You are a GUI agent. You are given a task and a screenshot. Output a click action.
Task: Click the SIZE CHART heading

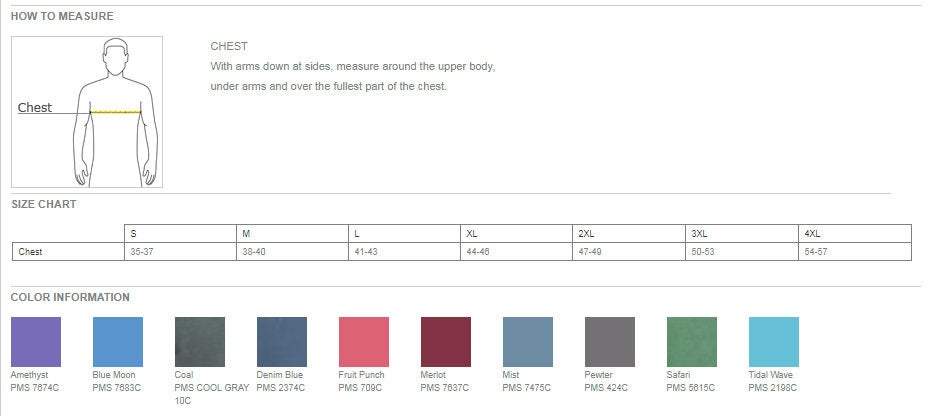click(43, 204)
